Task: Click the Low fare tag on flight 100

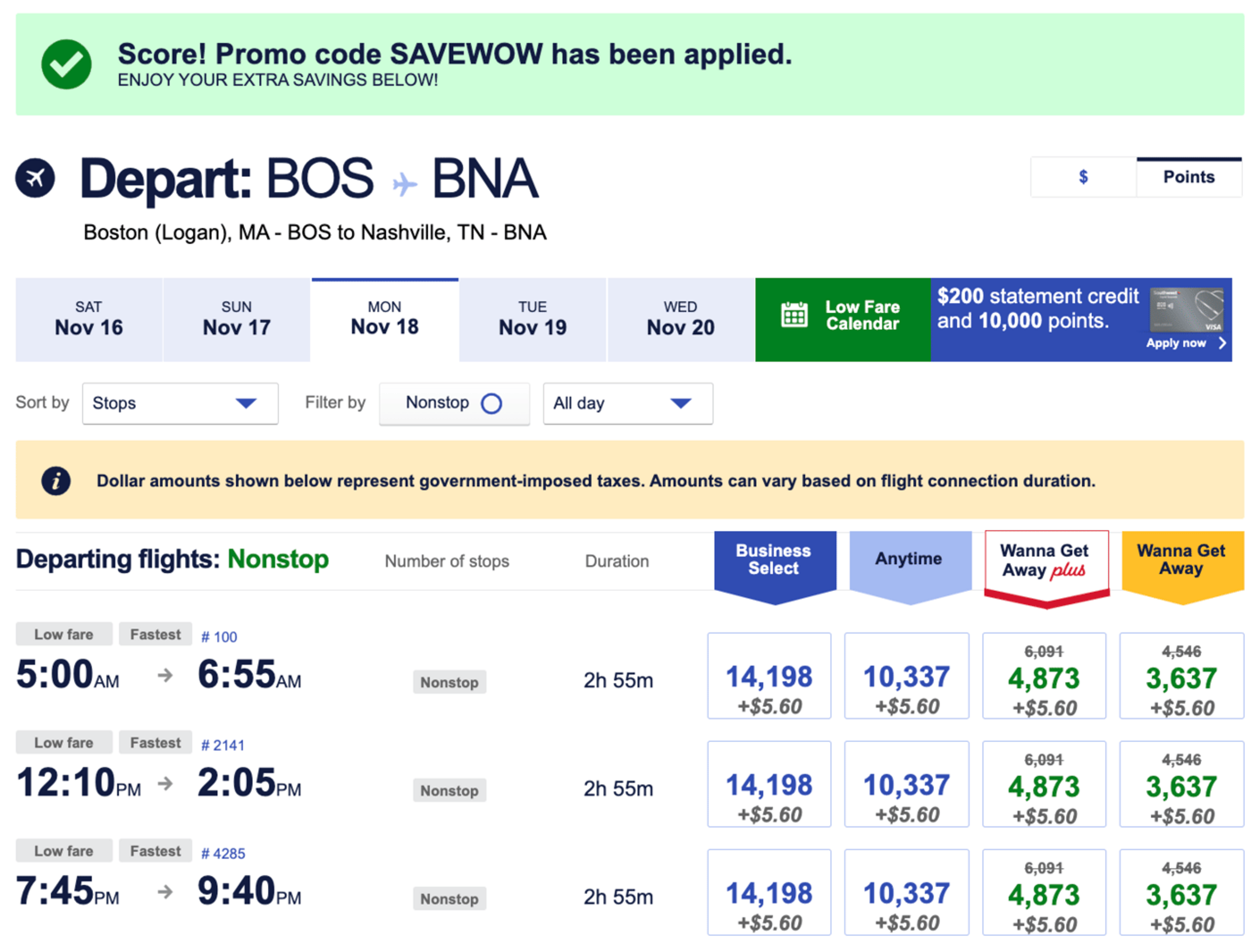Action: pyautogui.click(x=64, y=634)
